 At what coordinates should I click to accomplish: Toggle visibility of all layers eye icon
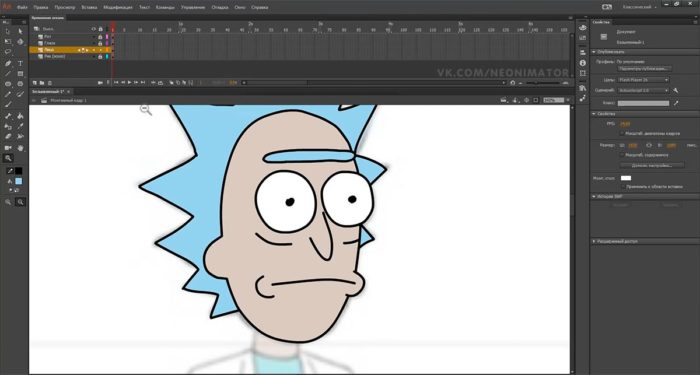[94, 29]
